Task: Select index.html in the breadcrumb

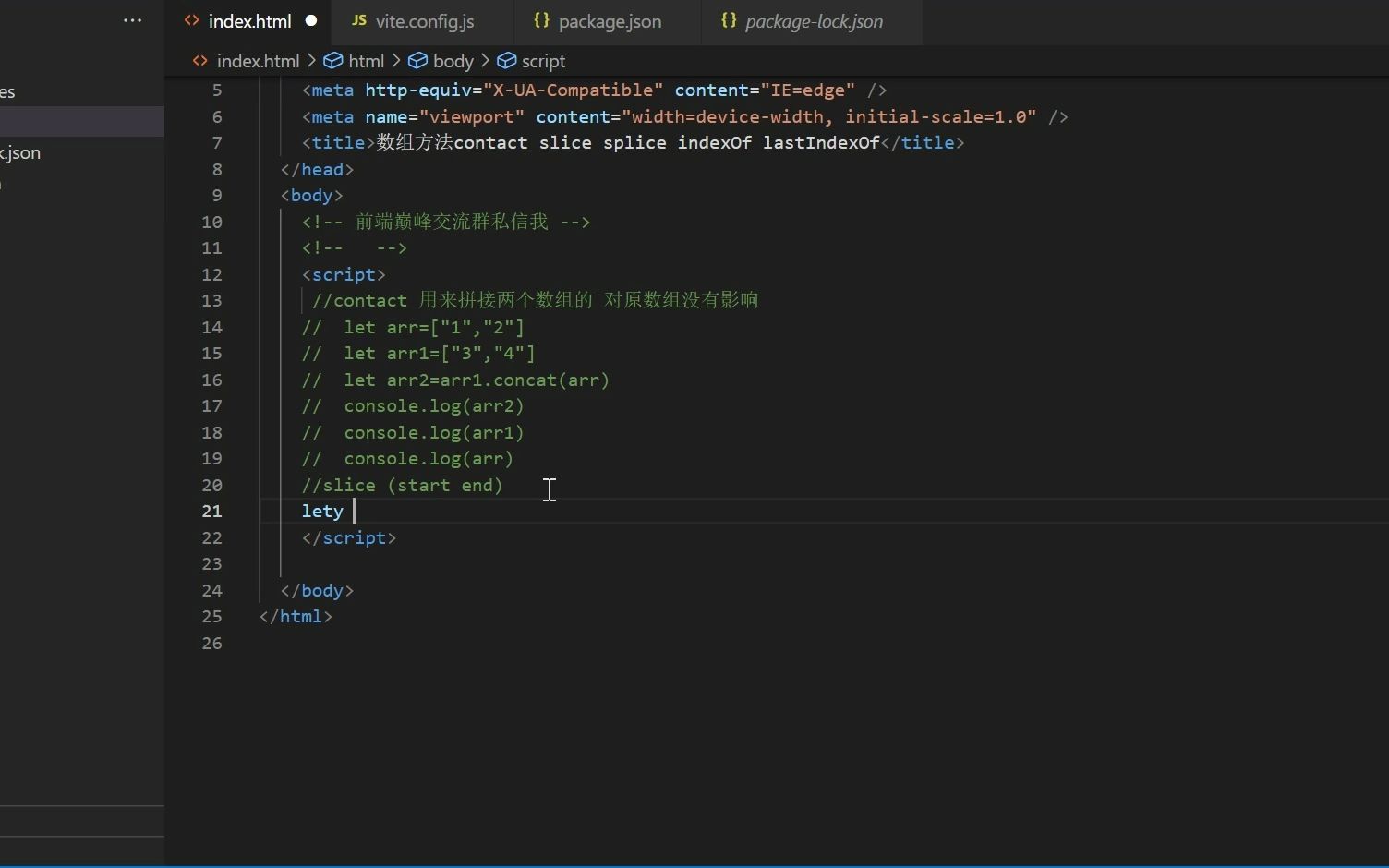Action: (x=258, y=61)
